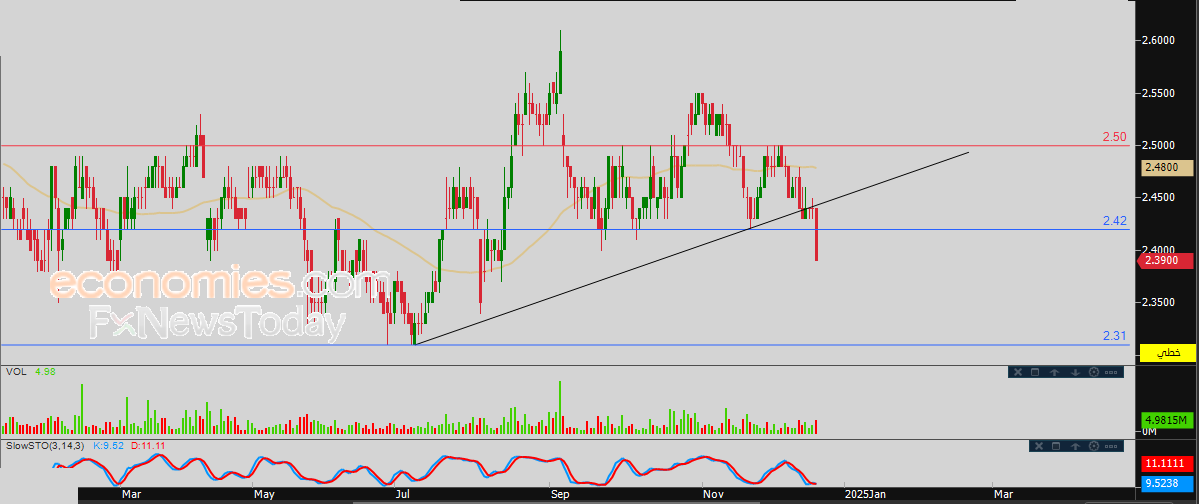Click the May time axis label
Viewport: 1199px width, 504px height.
pos(264,495)
